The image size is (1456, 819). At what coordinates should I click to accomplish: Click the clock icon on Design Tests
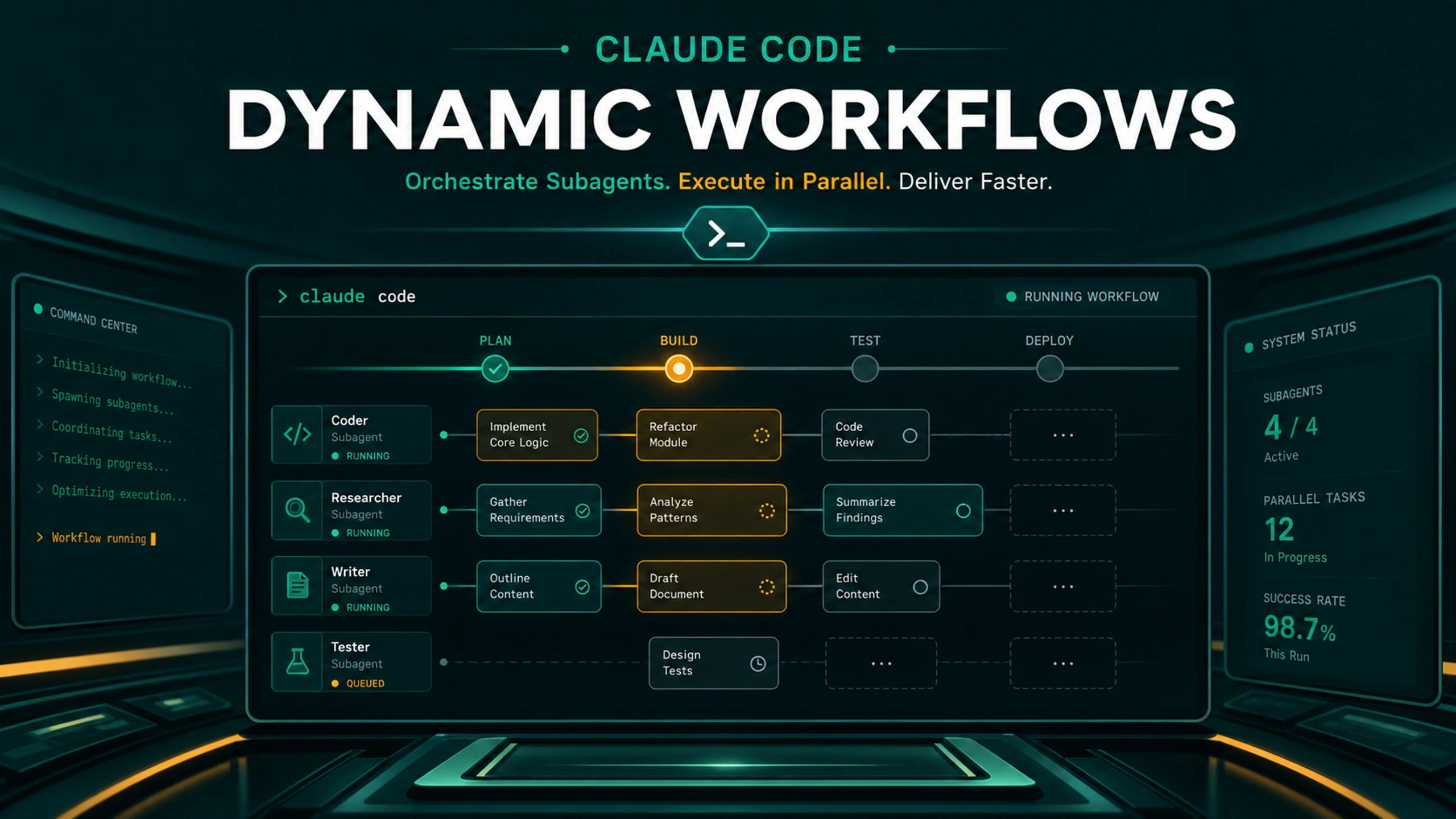758,663
